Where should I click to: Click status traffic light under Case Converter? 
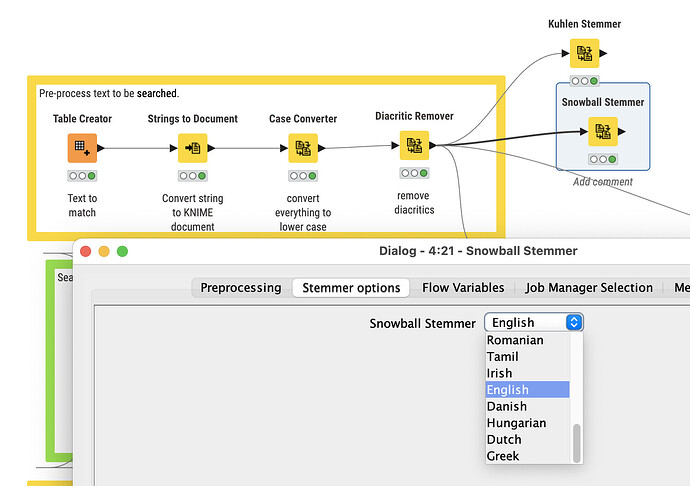click(x=303, y=176)
